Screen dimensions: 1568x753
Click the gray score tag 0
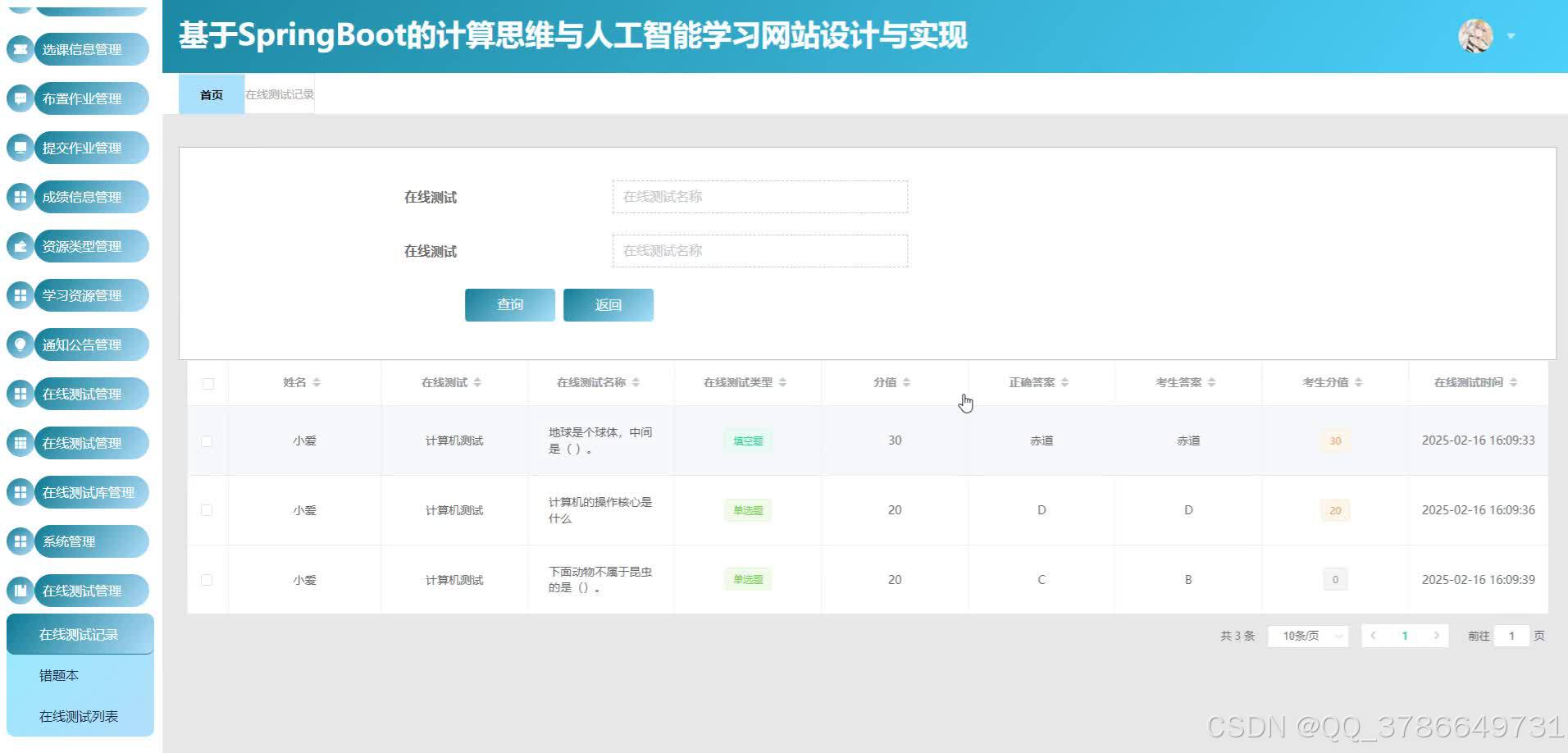coord(1335,579)
